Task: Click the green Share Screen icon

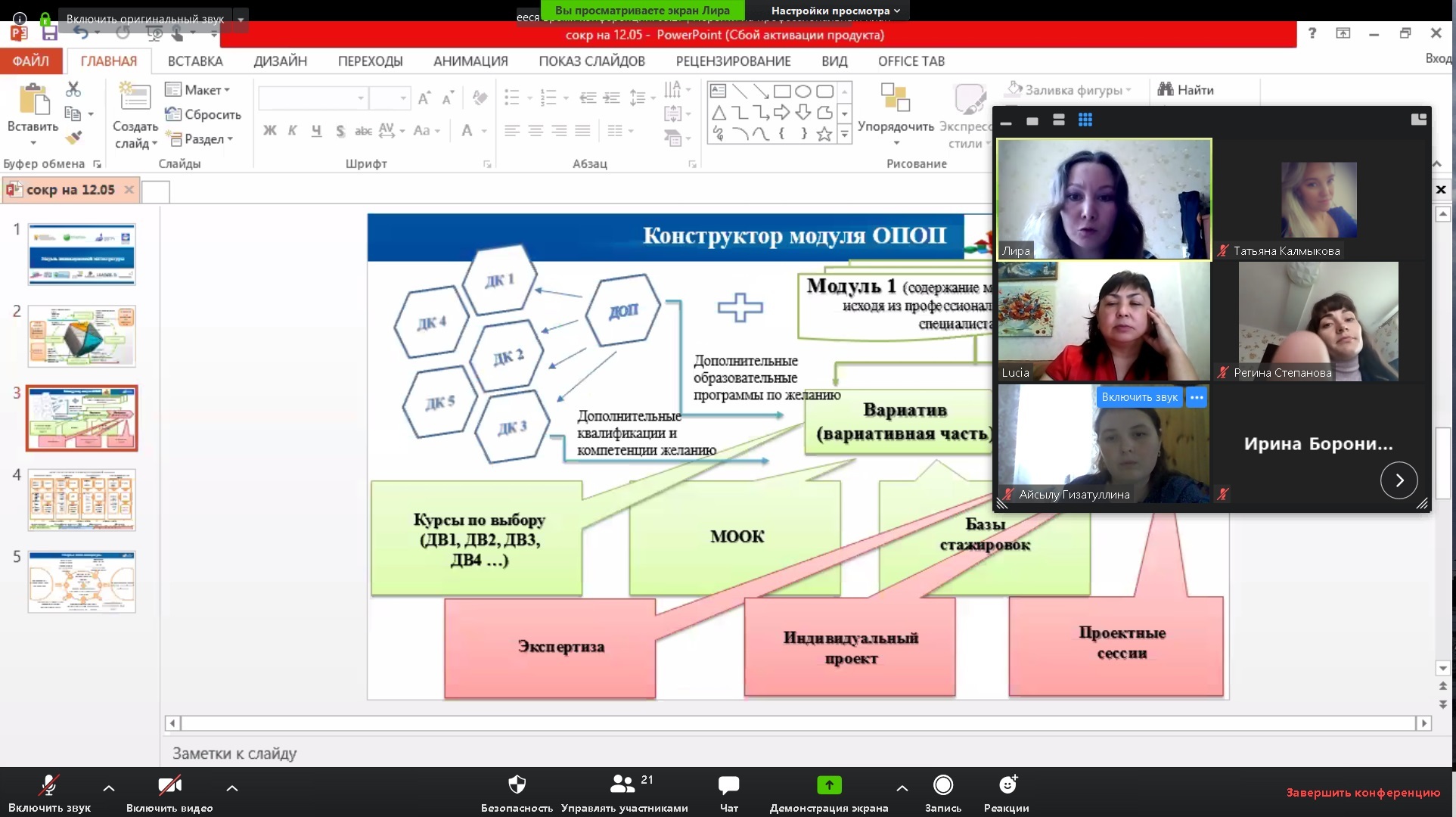Action: (829, 785)
